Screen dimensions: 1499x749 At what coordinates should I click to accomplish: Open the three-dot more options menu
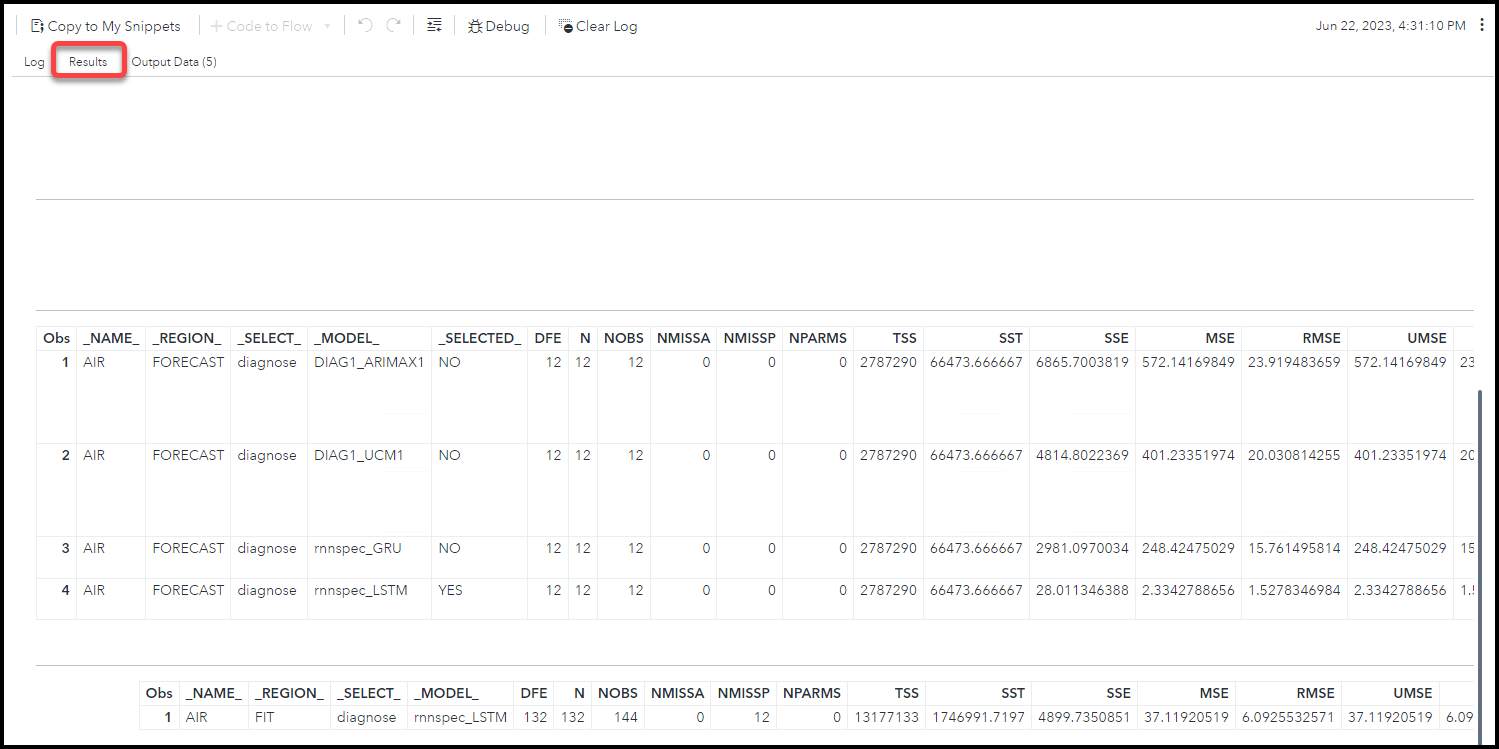(x=1481, y=26)
